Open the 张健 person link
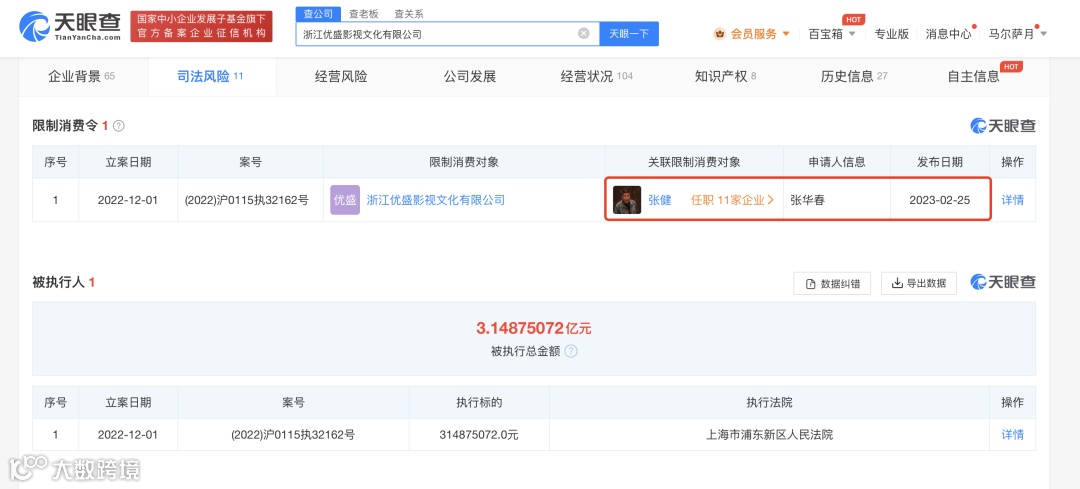The image size is (1080, 489). 659,200
